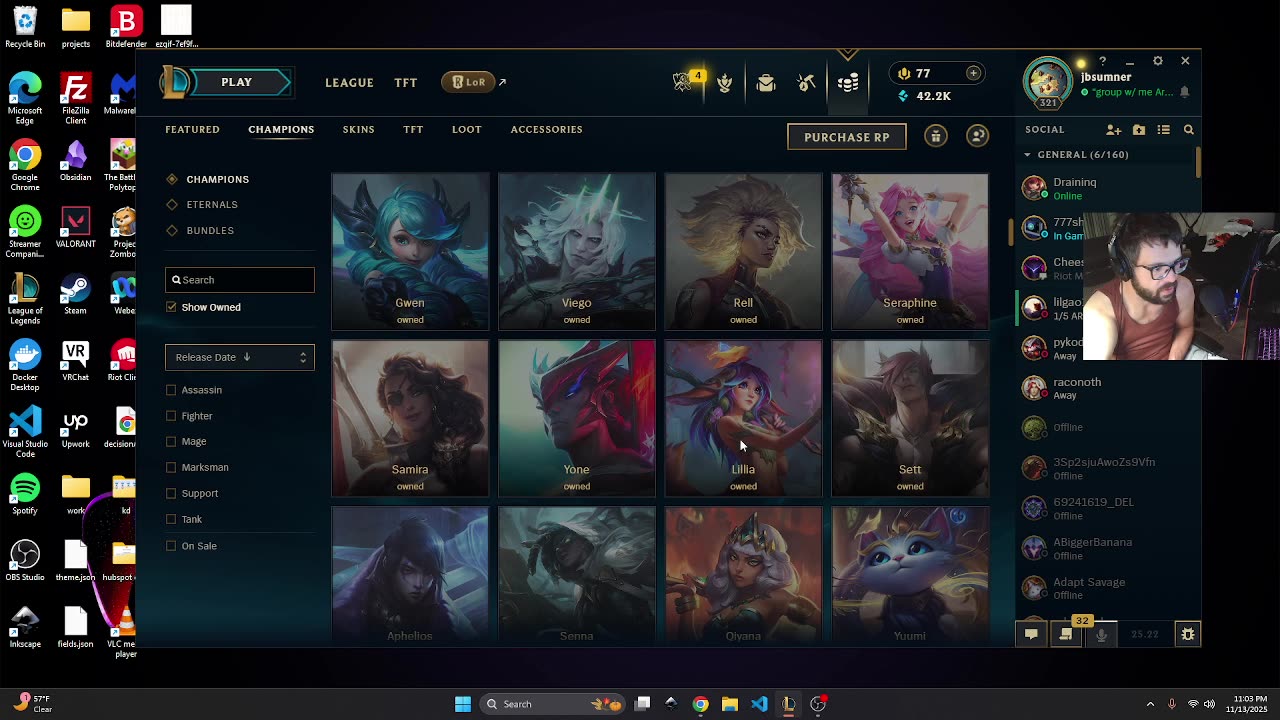The image size is (1280, 720).
Task: Open the friends list options icon
Action: (x=1164, y=130)
